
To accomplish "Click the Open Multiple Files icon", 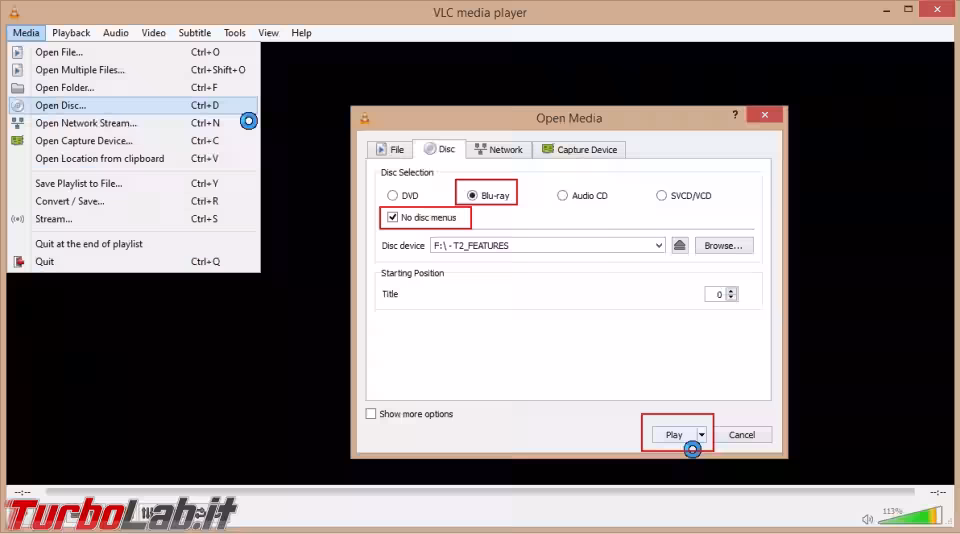I will (x=18, y=70).
